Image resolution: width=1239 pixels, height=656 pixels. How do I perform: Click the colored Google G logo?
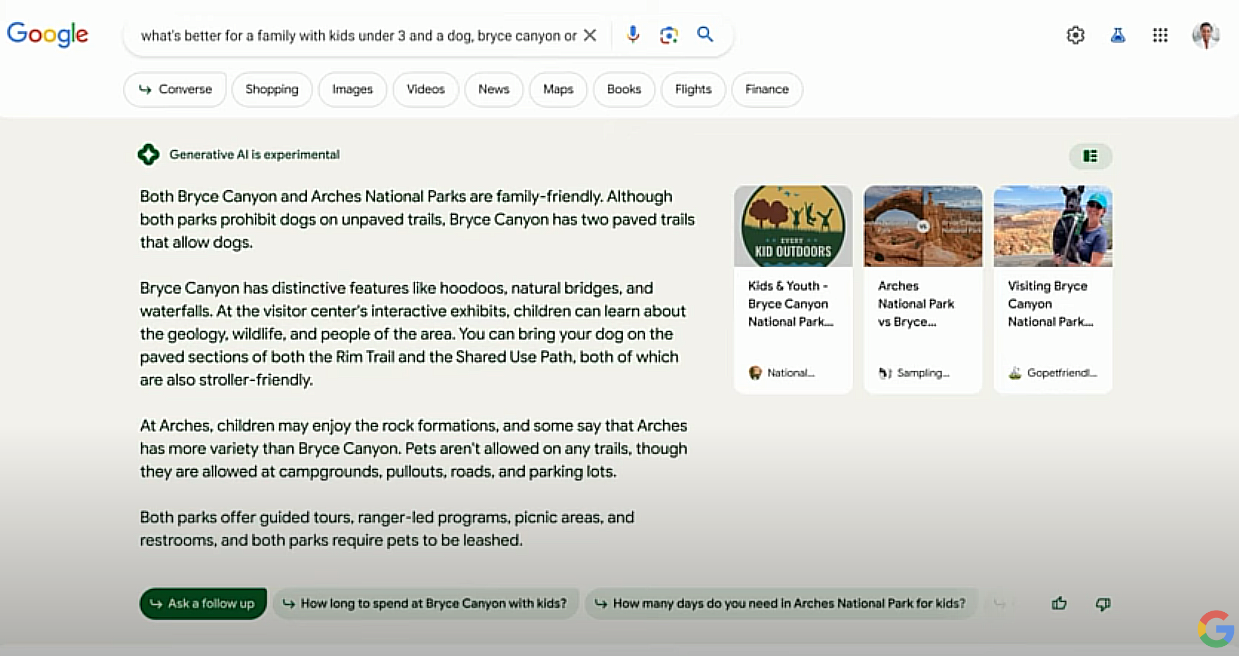click(x=1216, y=629)
